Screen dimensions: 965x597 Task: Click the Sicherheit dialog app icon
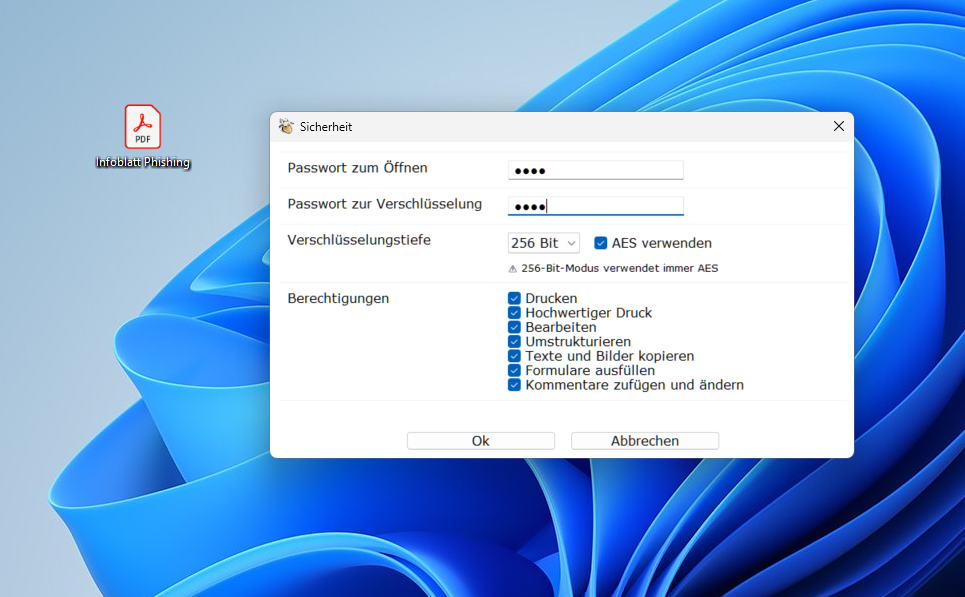coord(286,126)
